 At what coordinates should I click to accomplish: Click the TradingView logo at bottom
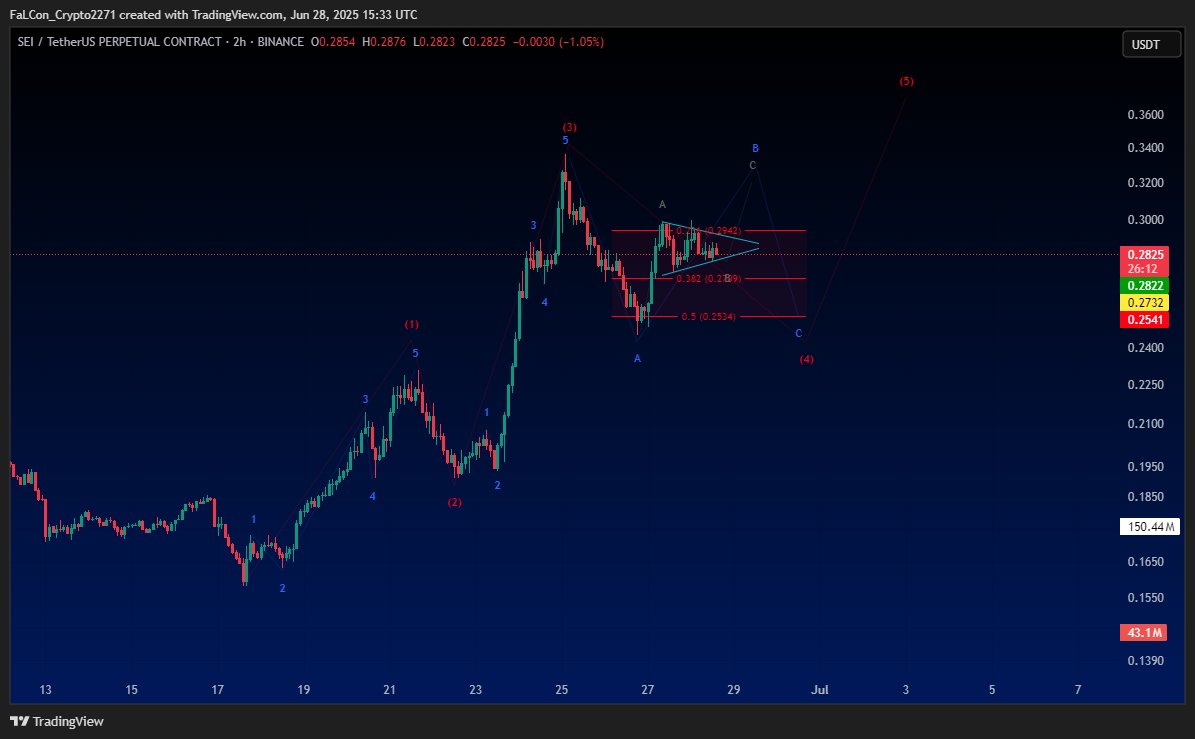57,721
